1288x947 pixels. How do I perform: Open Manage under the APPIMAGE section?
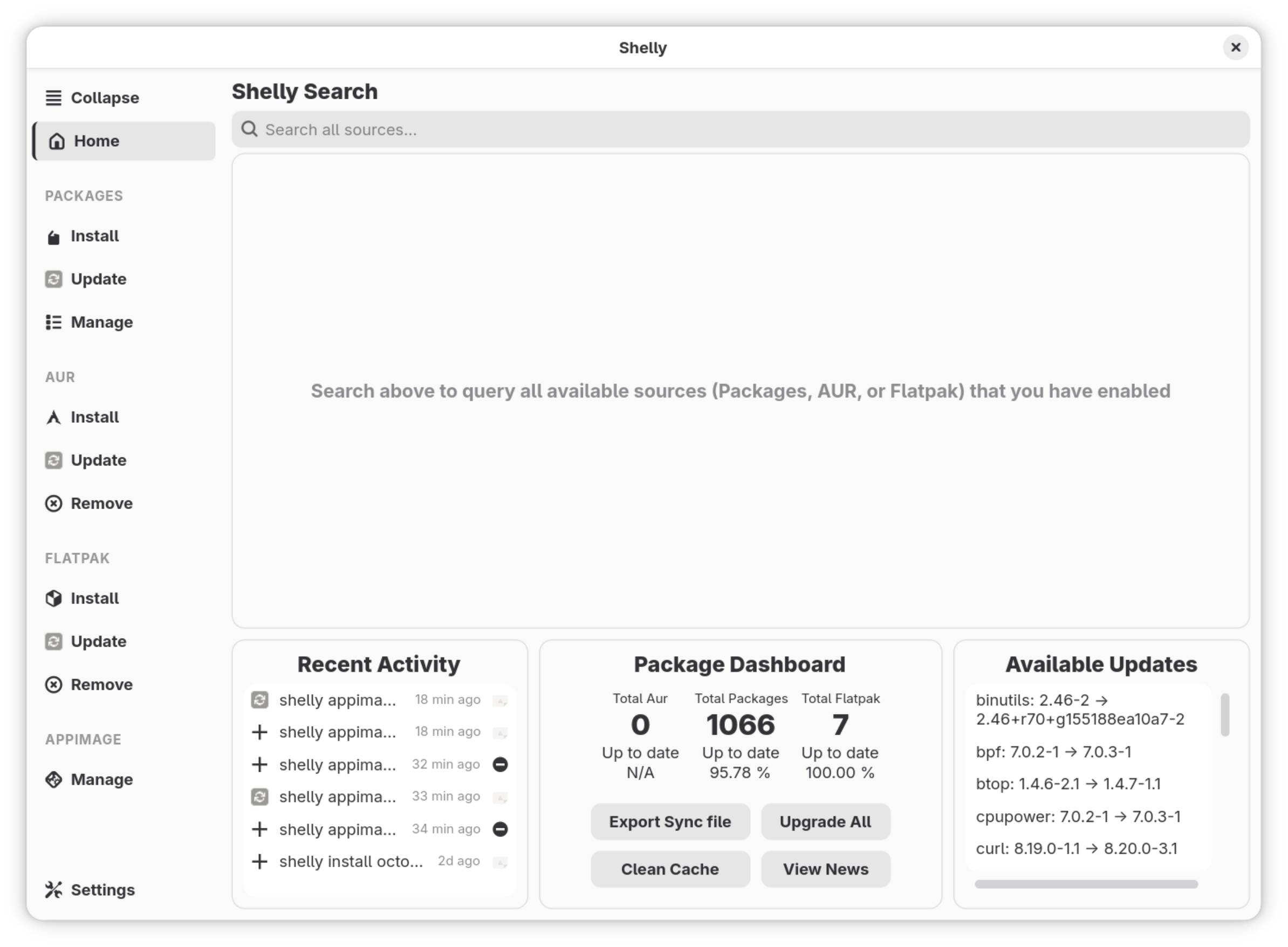click(x=89, y=780)
